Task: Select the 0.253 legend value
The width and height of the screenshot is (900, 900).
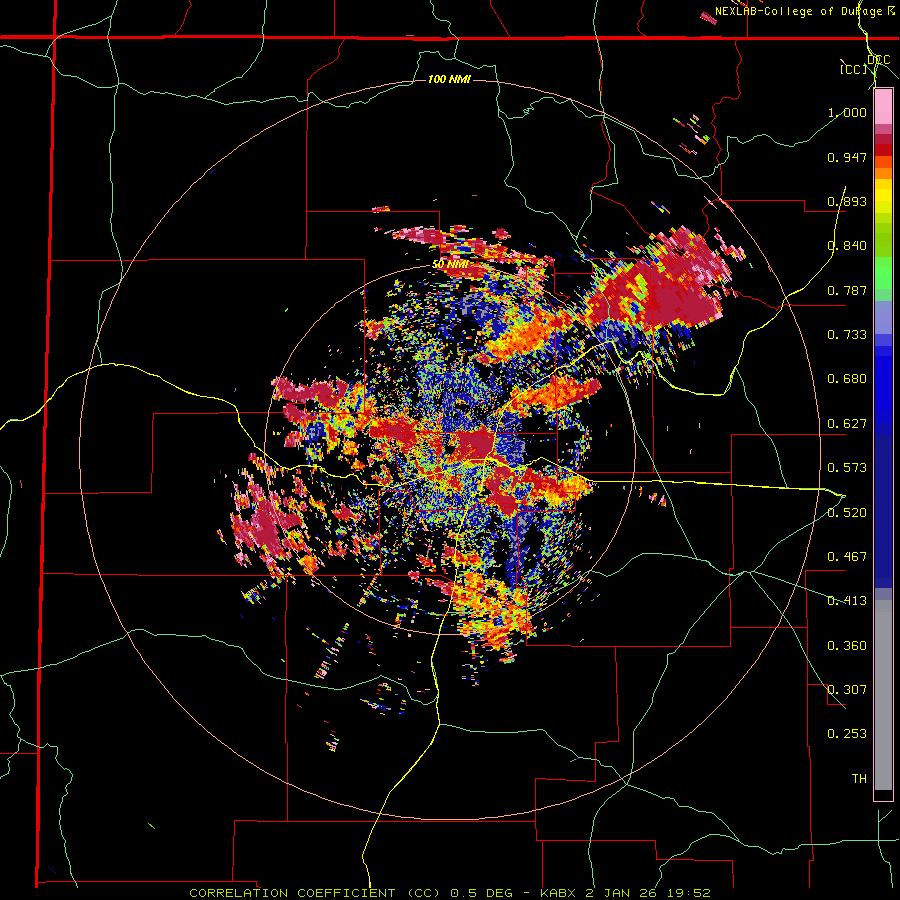Action: 847,734
